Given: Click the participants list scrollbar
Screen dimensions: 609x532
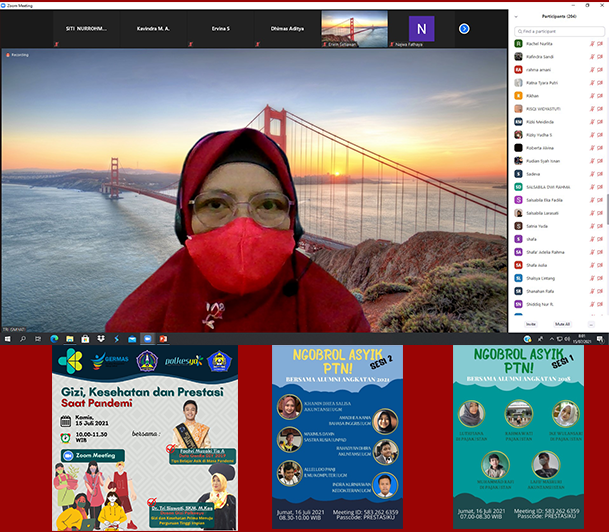Looking at the screenshot, I should (606, 215).
